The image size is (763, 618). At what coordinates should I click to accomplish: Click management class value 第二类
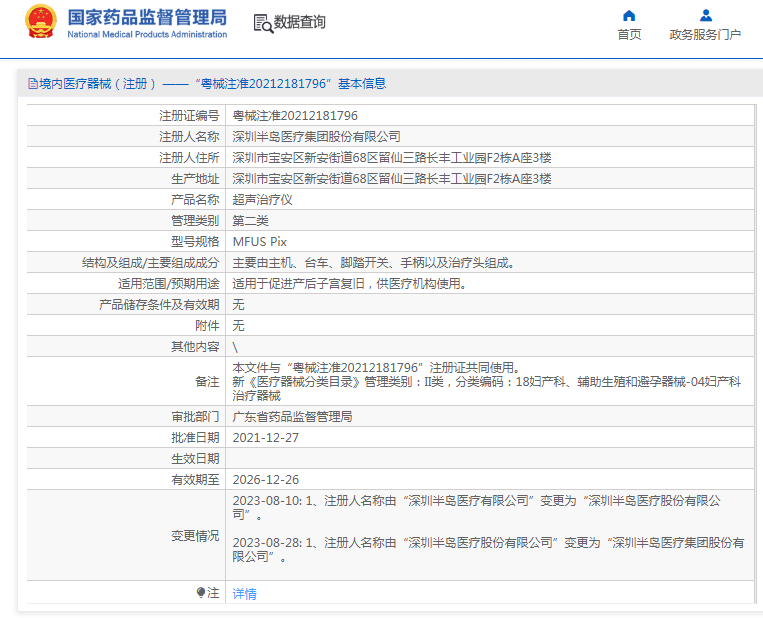(250, 220)
